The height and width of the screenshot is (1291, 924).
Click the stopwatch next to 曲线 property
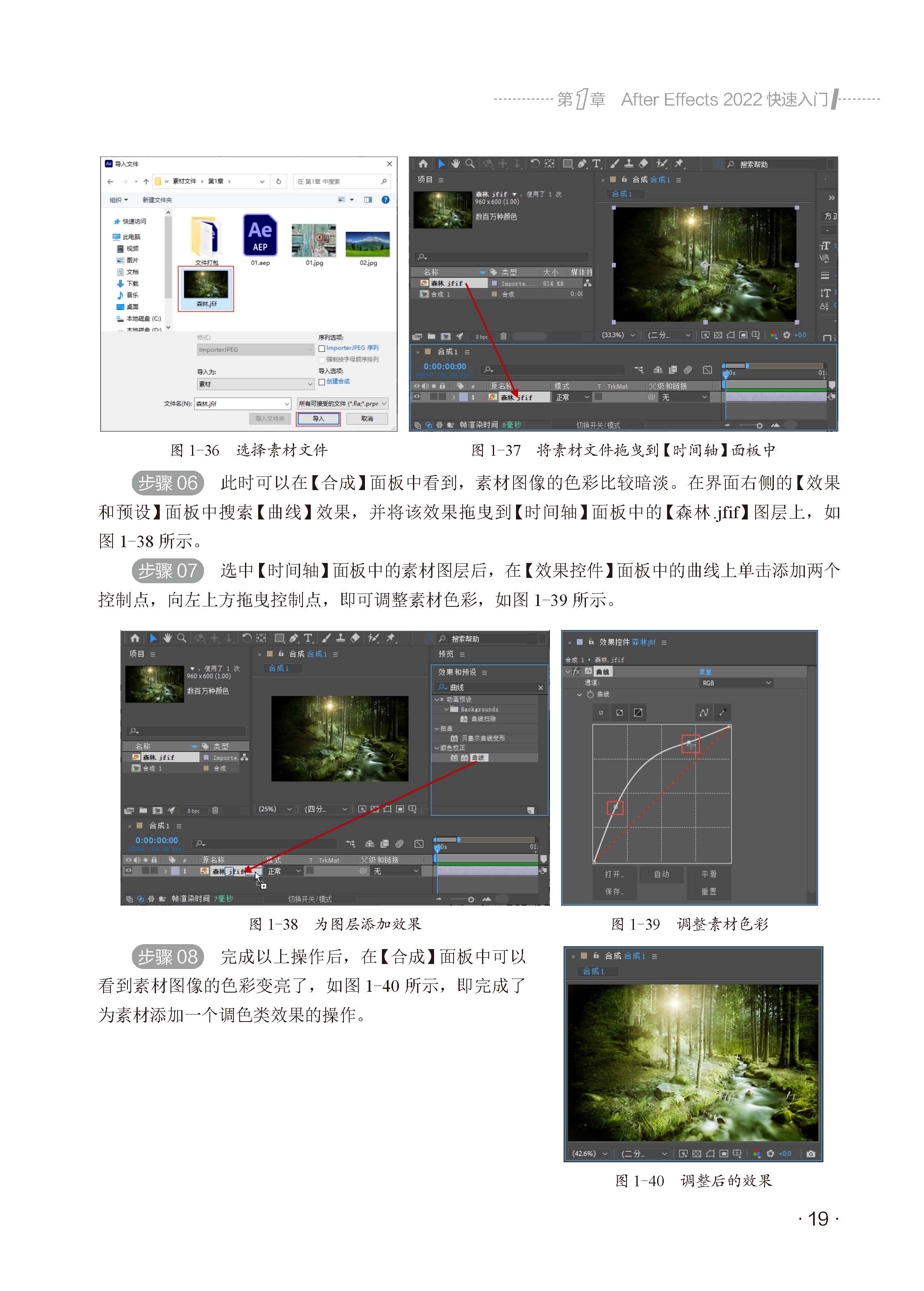coord(590,694)
